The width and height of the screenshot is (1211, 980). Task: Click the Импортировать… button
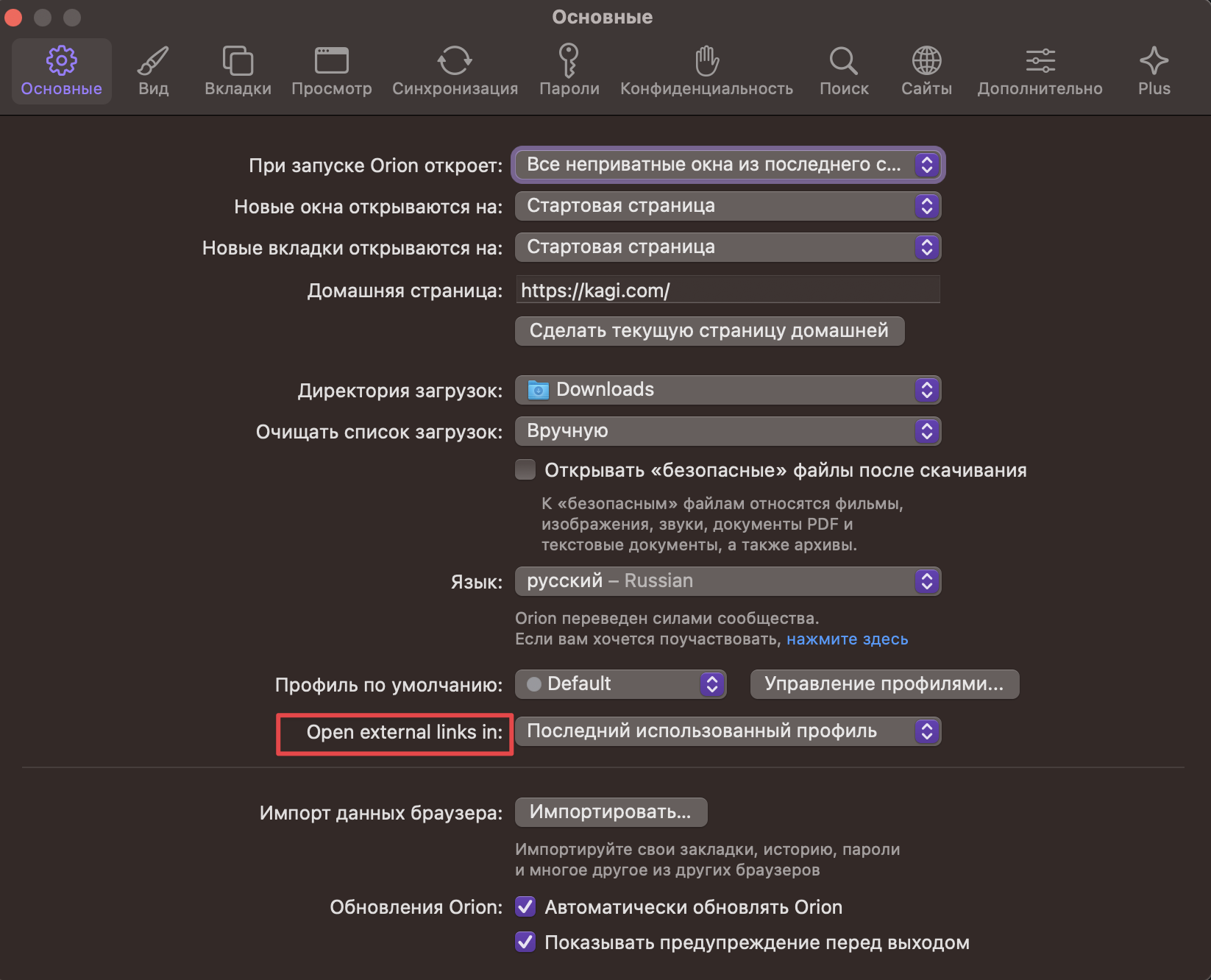click(611, 812)
